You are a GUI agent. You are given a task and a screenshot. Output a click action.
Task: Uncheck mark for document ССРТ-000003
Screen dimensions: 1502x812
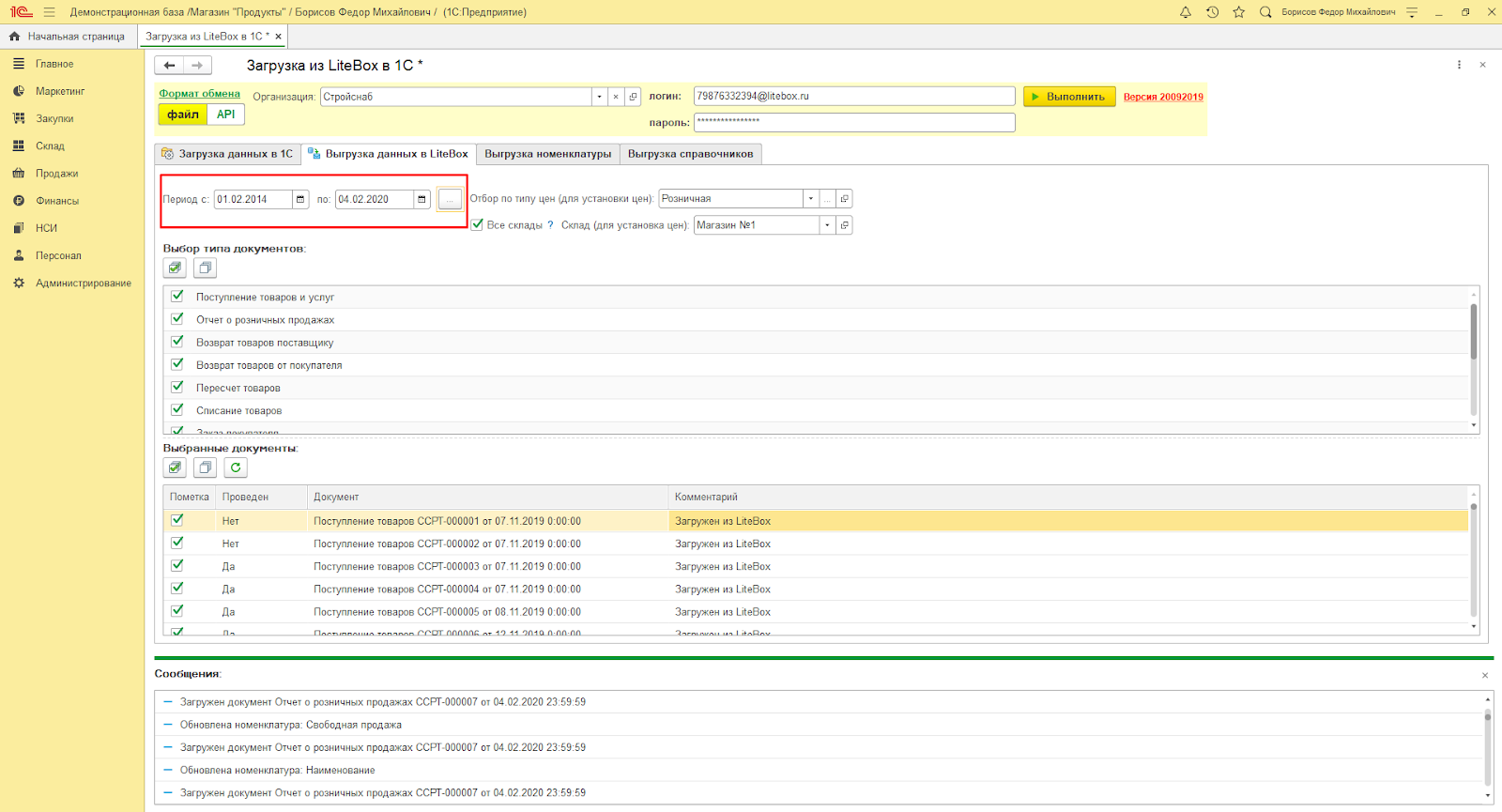pyautogui.click(x=177, y=565)
